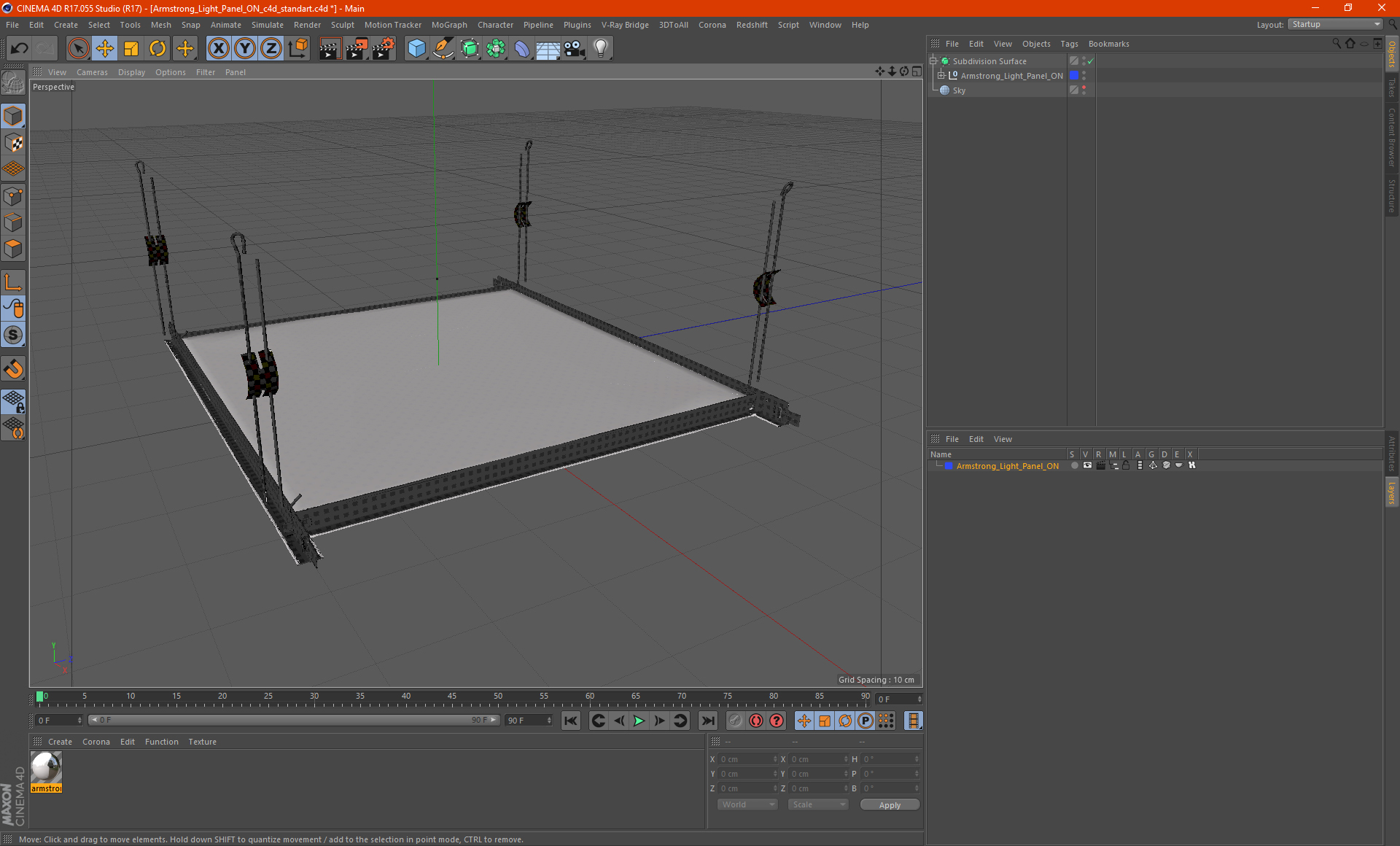This screenshot has width=1400, height=846.
Task: Click the Coordinate System icon
Action: click(298, 49)
